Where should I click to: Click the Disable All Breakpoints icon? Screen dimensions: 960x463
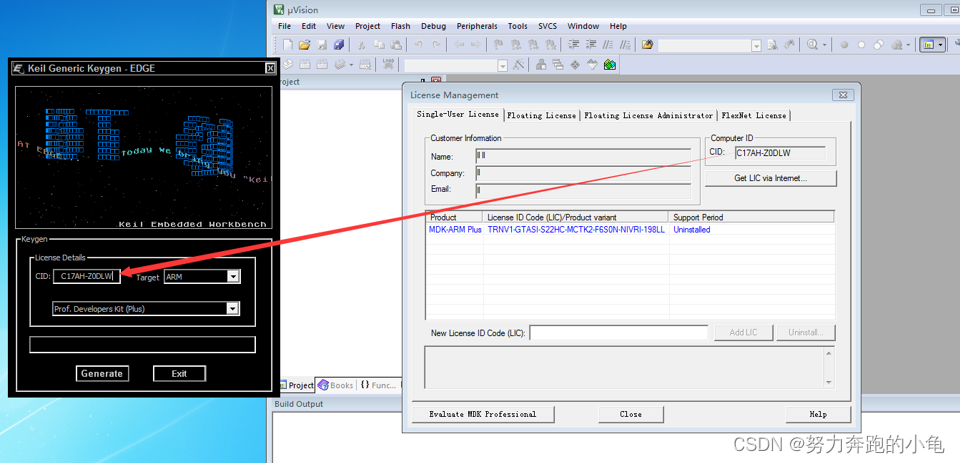pos(879,45)
